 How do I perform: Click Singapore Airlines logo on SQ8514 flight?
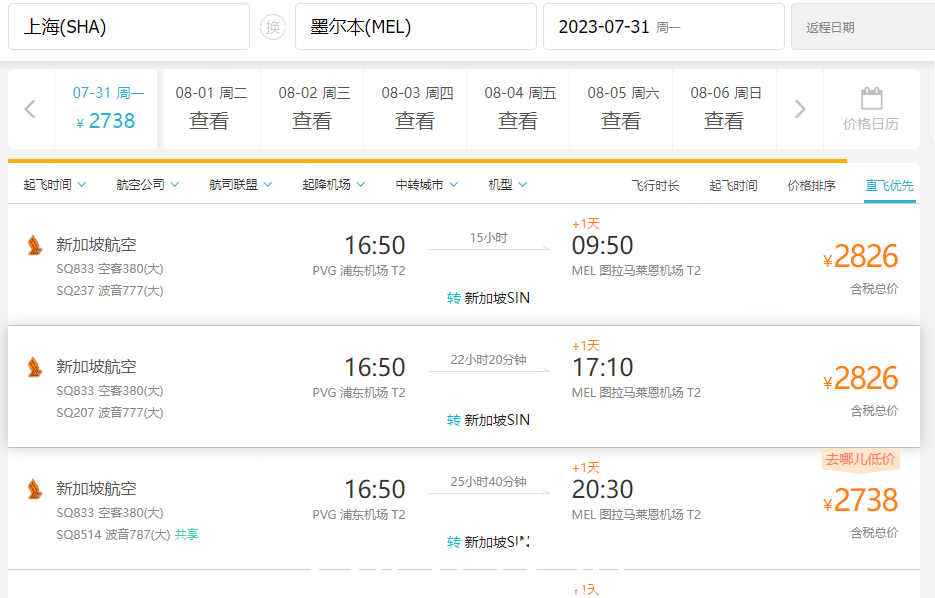tap(35, 489)
